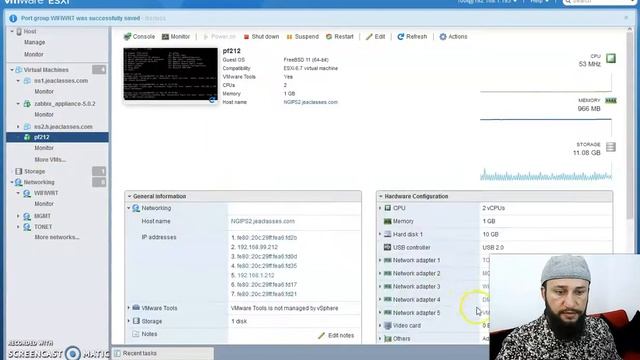Open the Recent tasks panel
This screenshot has height=360, width=640.
click(x=163, y=353)
